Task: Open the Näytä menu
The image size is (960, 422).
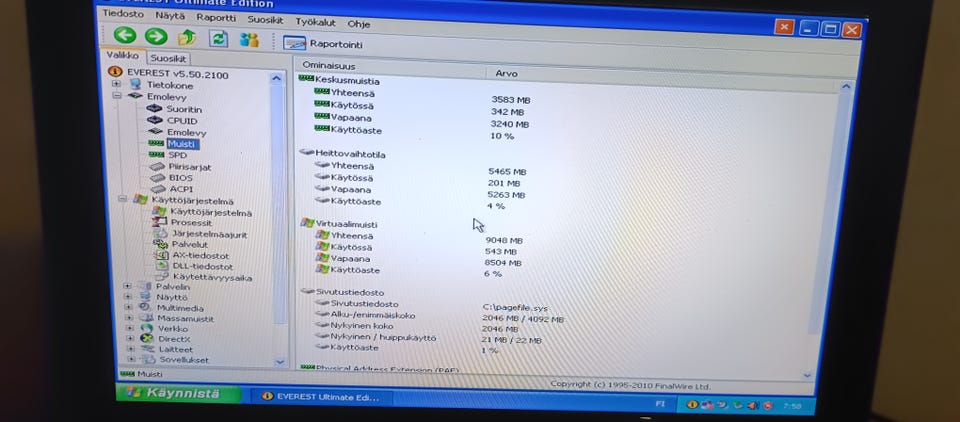Action: tap(170, 15)
